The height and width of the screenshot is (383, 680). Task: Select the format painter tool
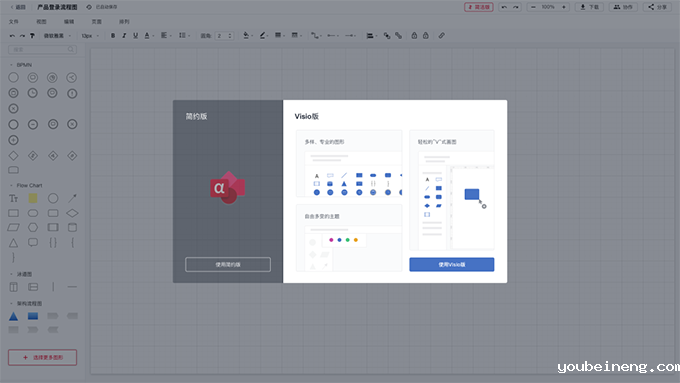[32, 36]
